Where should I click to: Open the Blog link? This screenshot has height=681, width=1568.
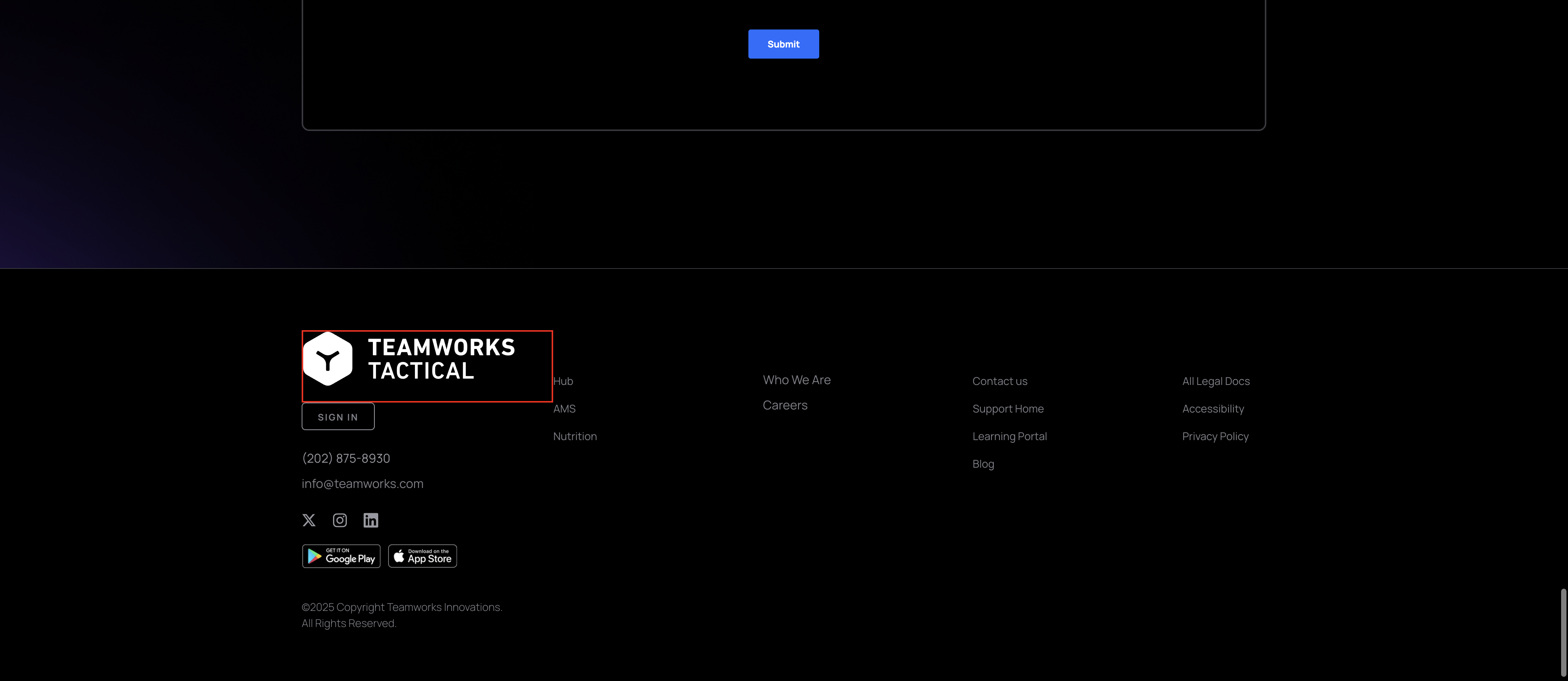[x=983, y=463]
